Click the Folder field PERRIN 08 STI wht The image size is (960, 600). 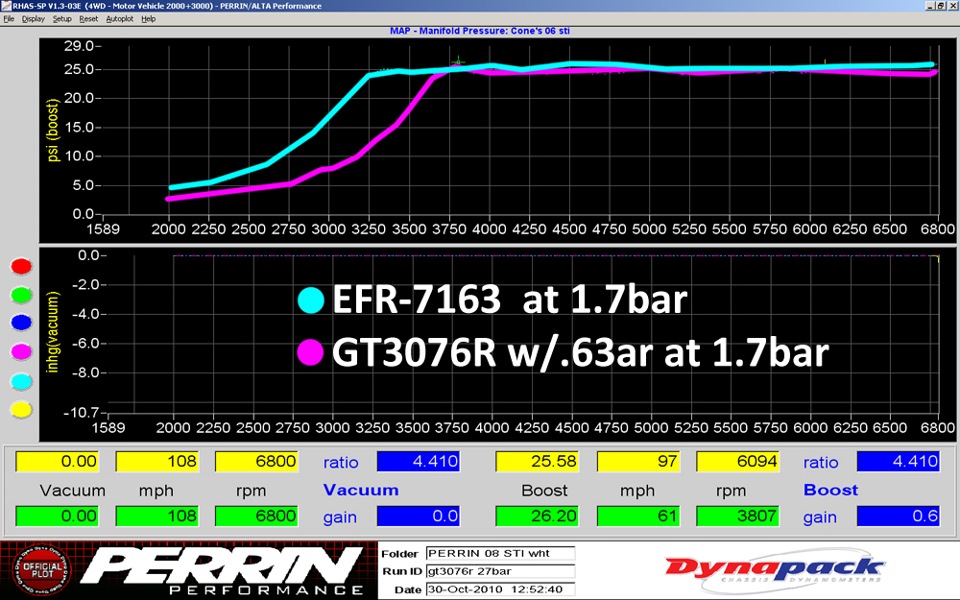500,553
